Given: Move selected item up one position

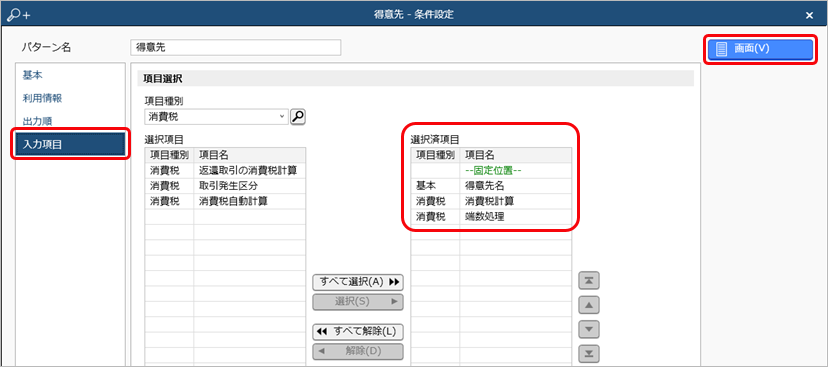Looking at the screenshot, I should tap(589, 305).
